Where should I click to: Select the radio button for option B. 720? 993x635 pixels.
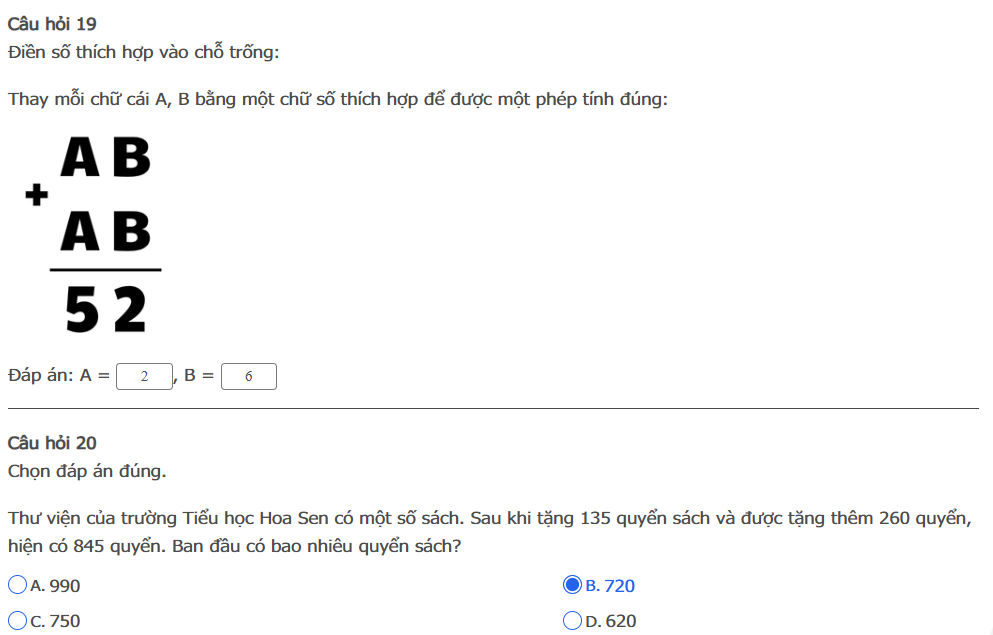point(572,584)
